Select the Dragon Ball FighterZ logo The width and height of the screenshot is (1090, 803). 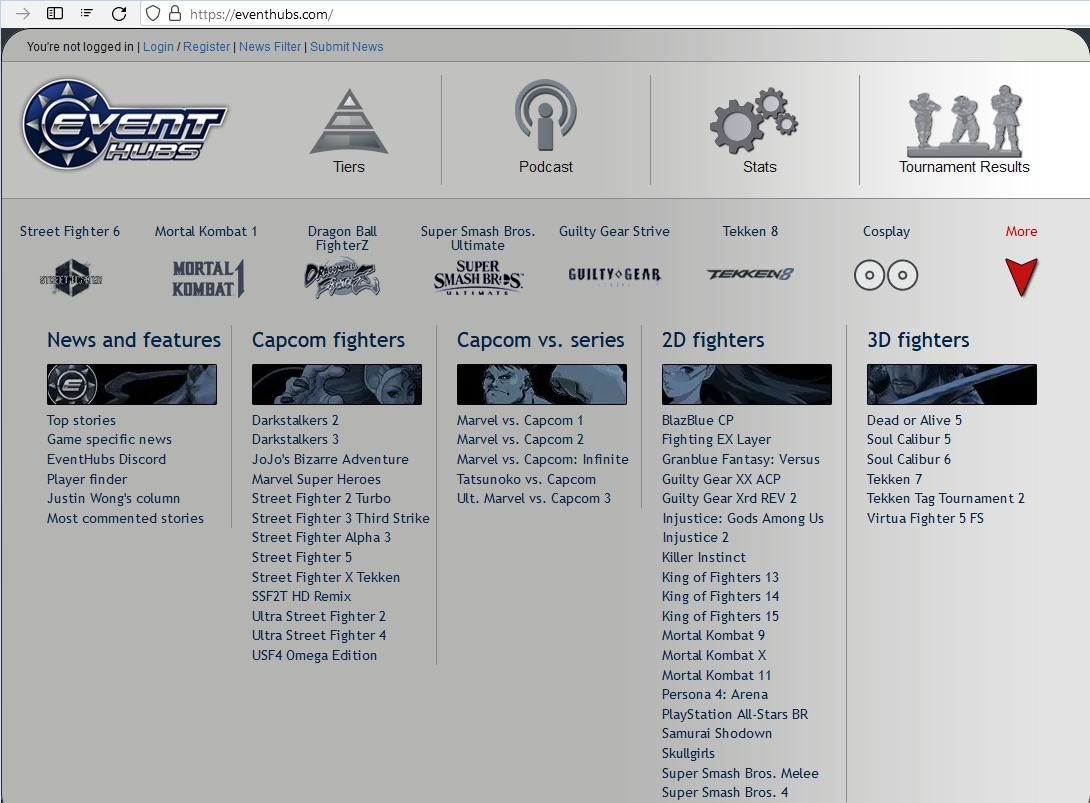(342, 278)
